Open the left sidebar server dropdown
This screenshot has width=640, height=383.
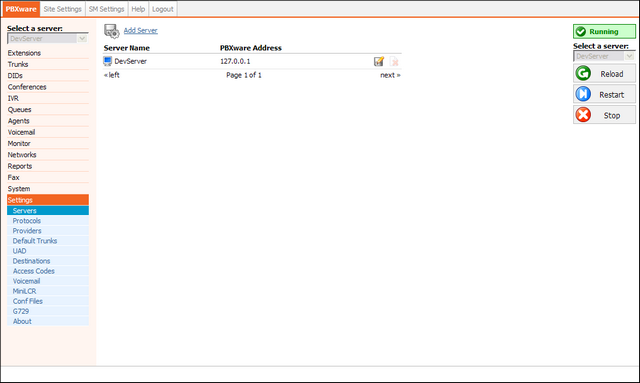click(47, 39)
